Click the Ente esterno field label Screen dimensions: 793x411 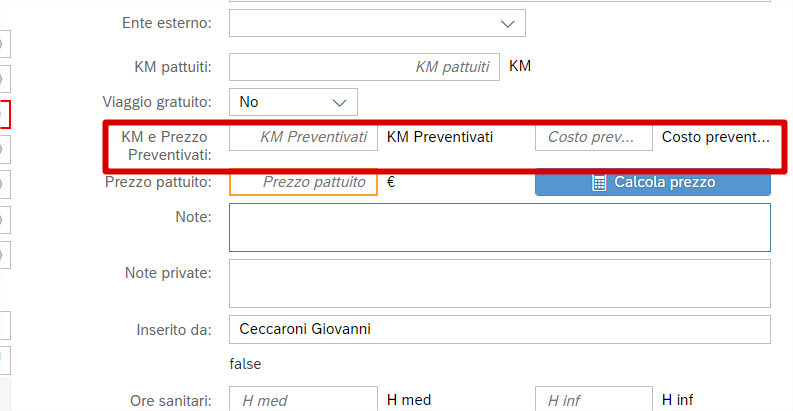[x=166, y=23]
